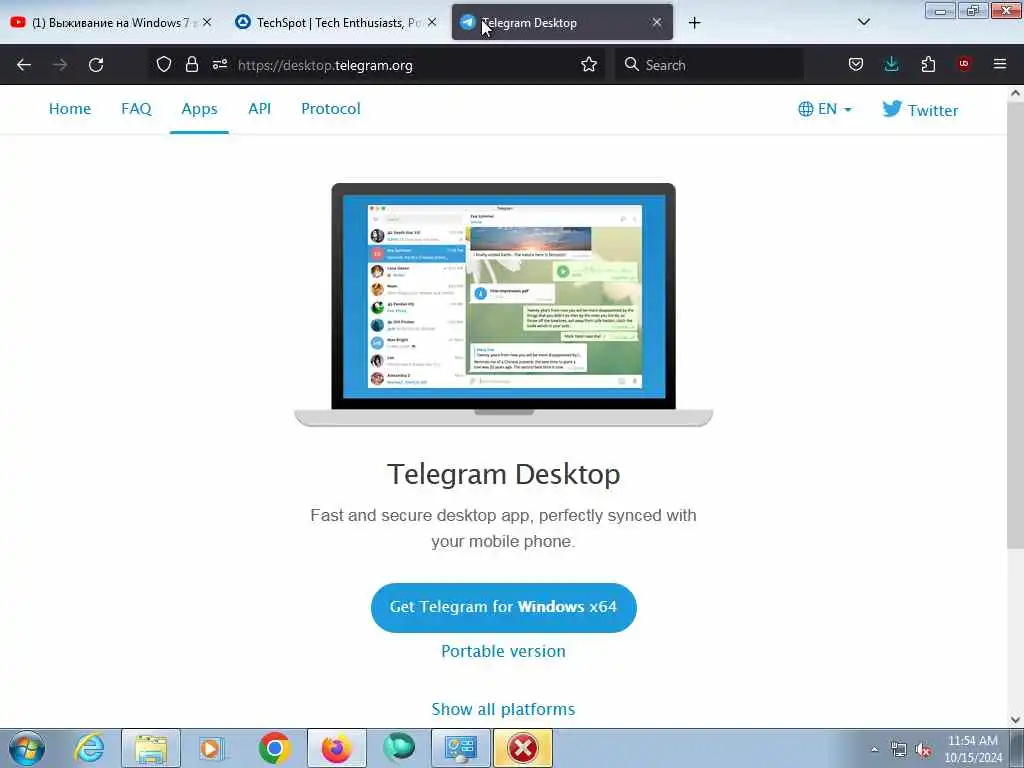Open the FAQ navigation link
This screenshot has height=768, width=1024.
[x=136, y=109]
